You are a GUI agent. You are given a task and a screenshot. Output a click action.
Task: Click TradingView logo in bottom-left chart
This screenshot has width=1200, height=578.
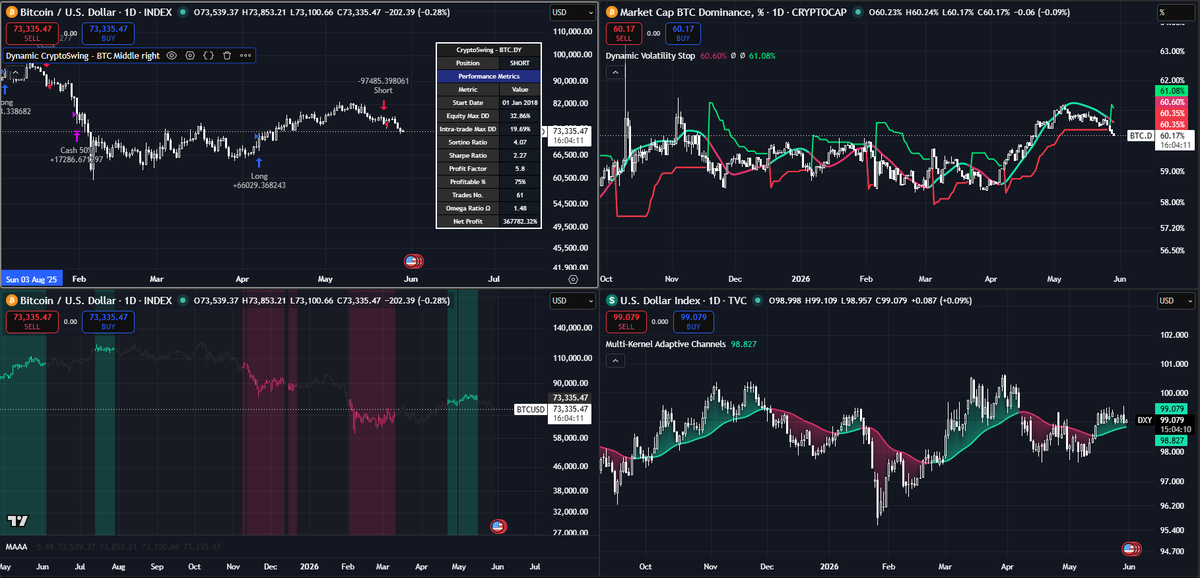coord(17,522)
